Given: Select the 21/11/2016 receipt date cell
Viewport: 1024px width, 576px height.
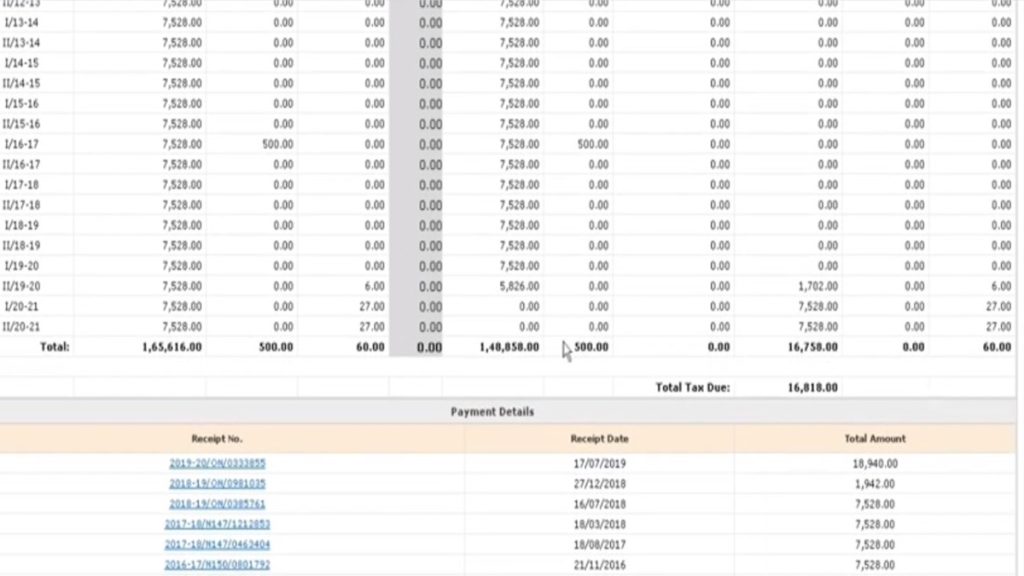Looking at the screenshot, I should (600, 563).
